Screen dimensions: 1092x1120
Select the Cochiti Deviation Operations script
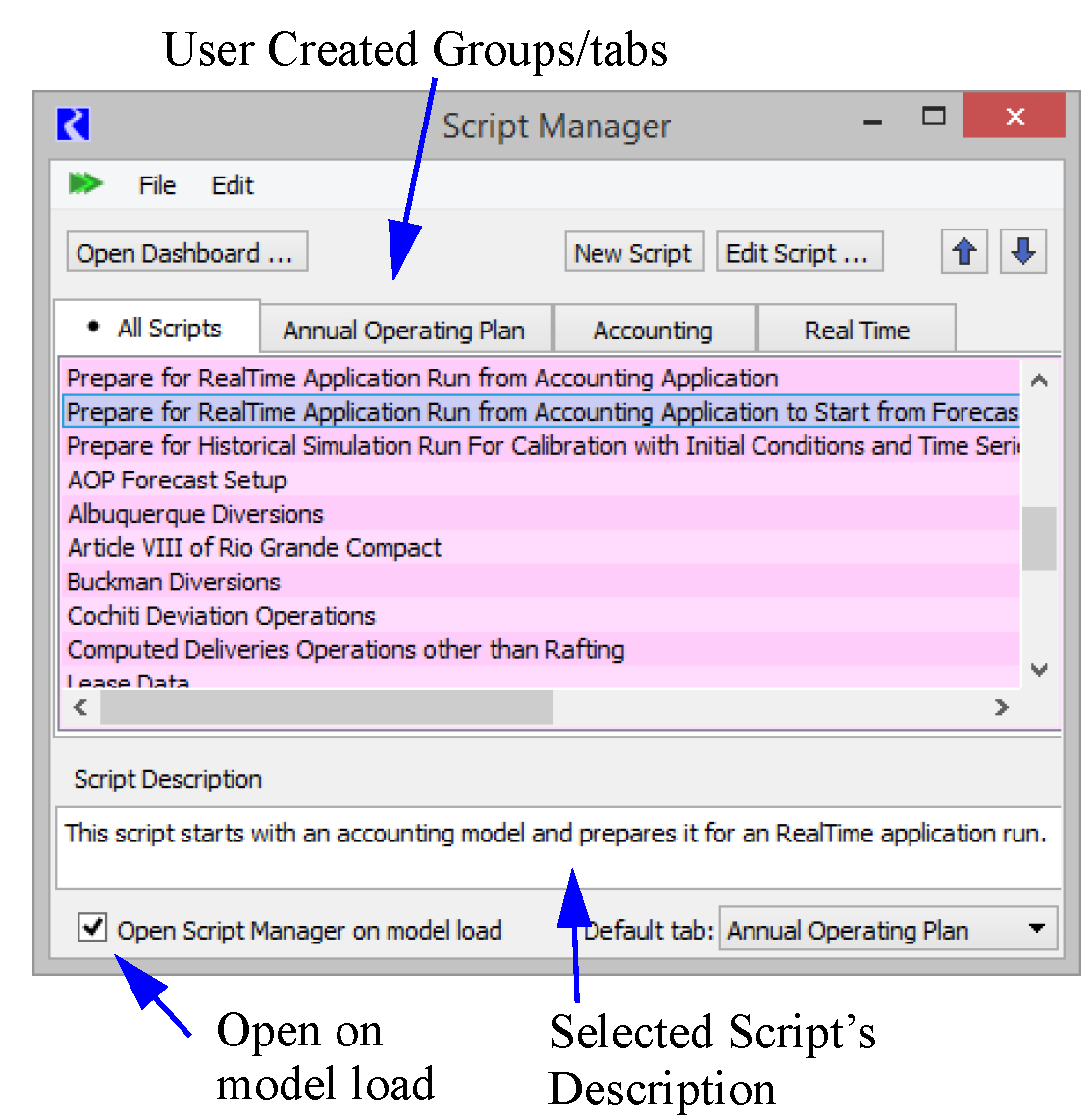tap(222, 616)
